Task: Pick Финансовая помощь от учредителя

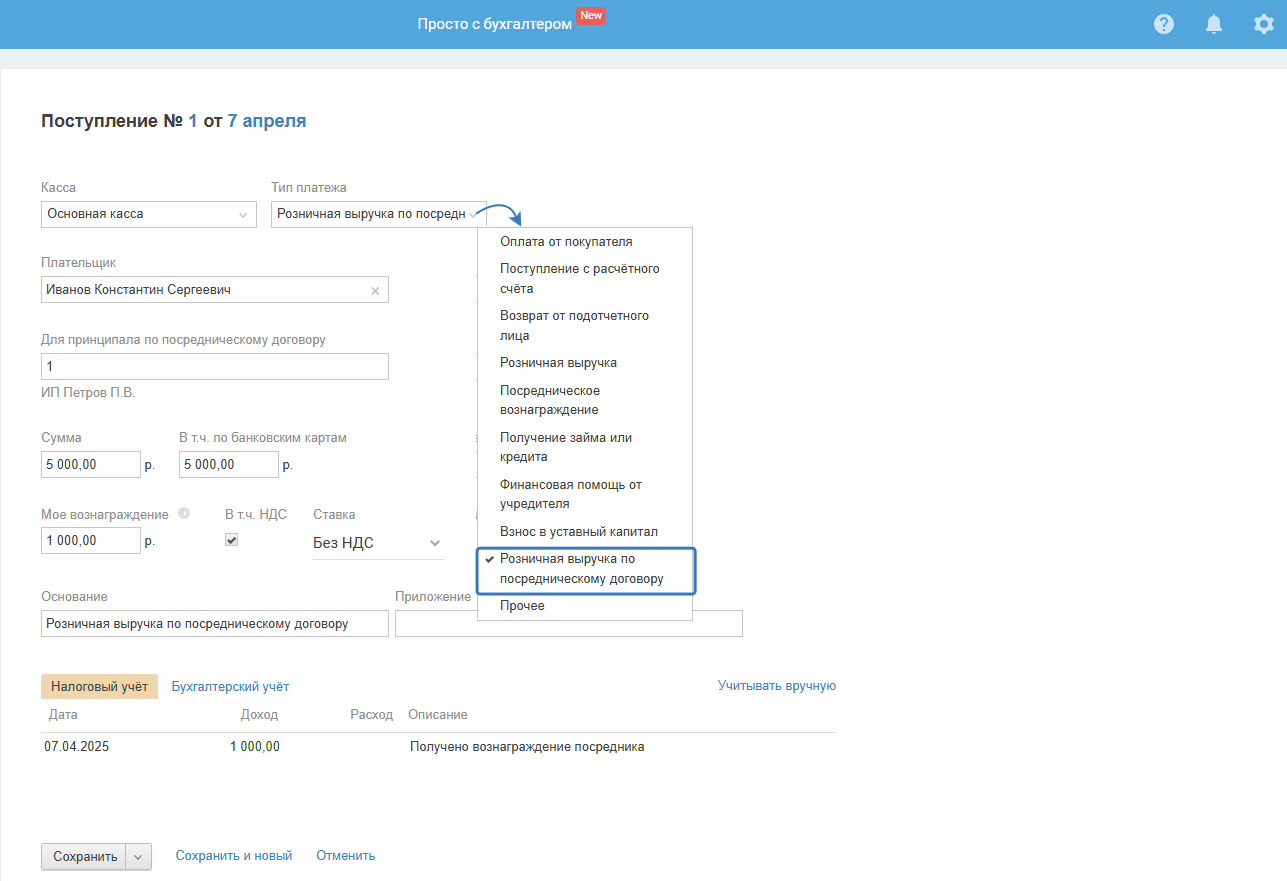Action: click(585, 494)
